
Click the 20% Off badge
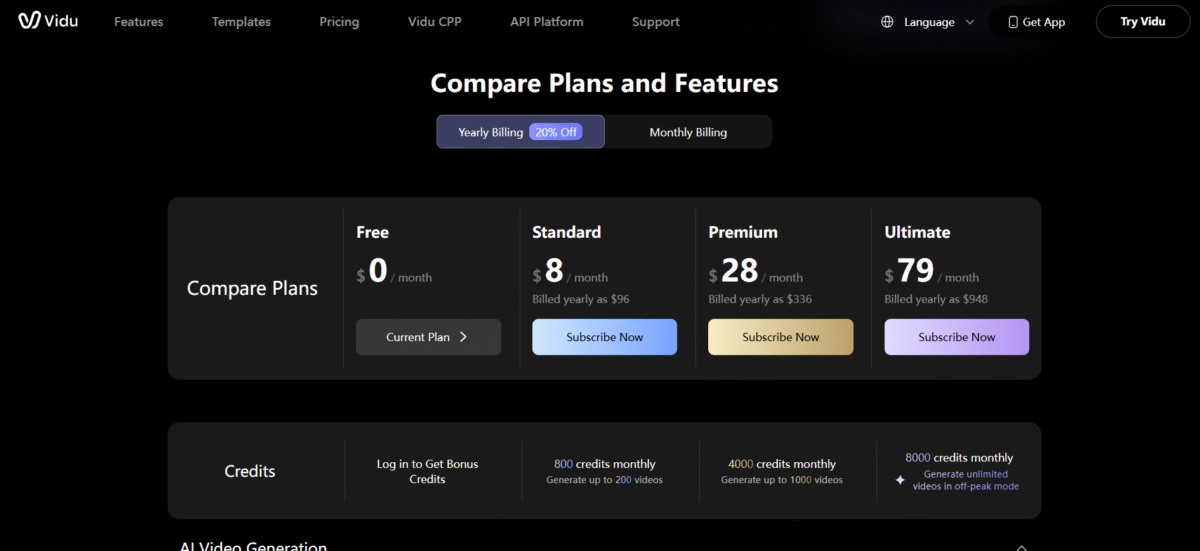click(x=555, y=132)
